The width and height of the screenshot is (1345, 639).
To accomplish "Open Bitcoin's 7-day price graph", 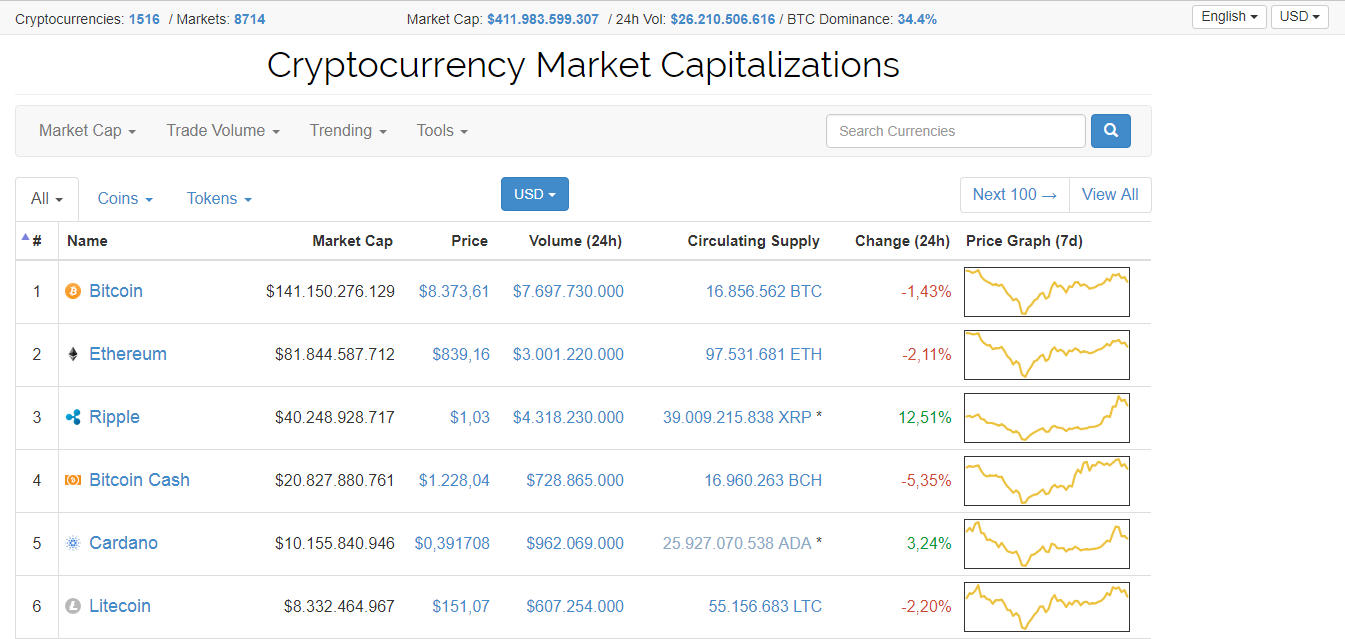I will point(1046,291).
